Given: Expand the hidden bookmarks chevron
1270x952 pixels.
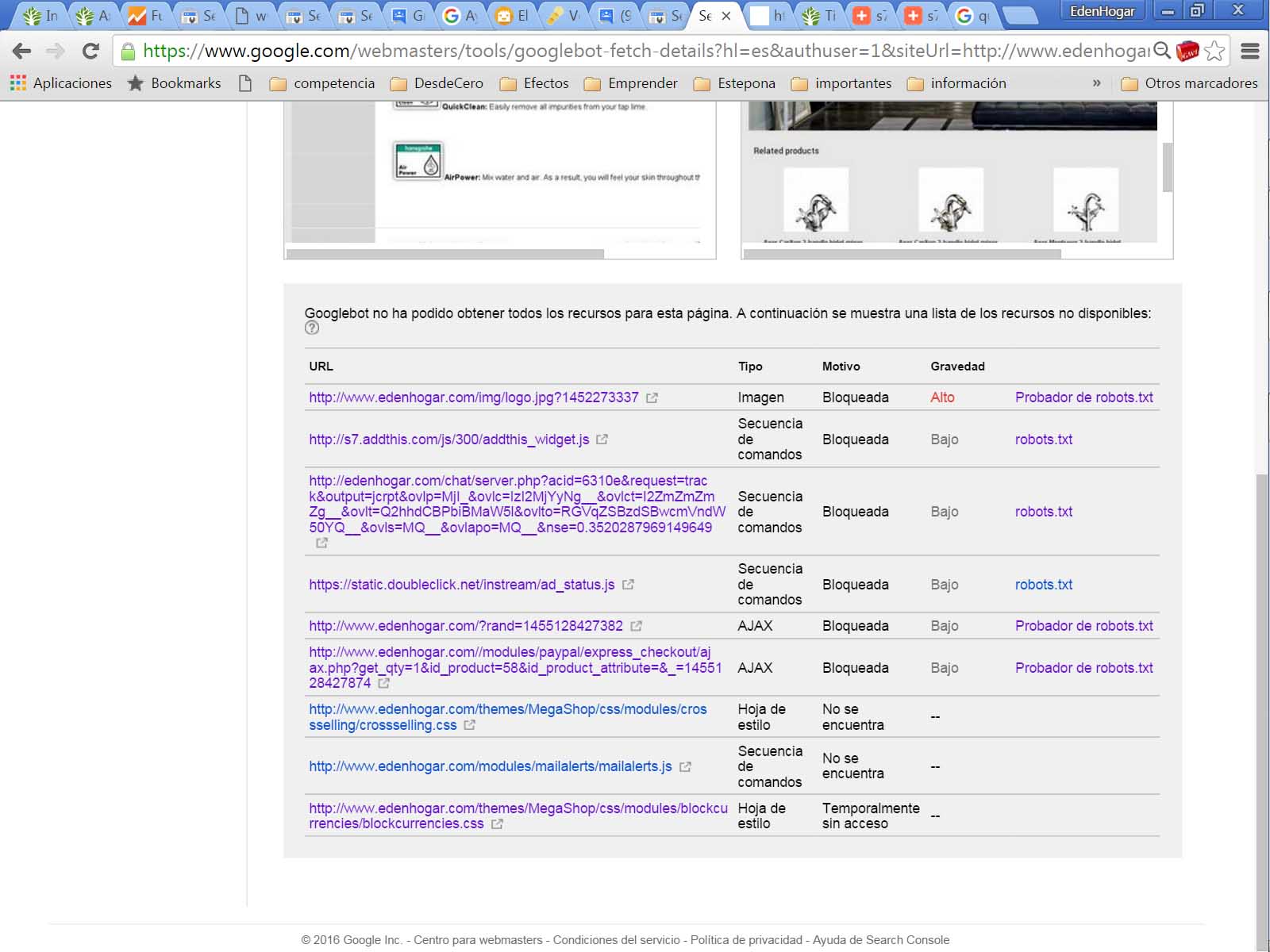Looking at the screenshot, I should pyautogui.click(x=1096, y=83).
